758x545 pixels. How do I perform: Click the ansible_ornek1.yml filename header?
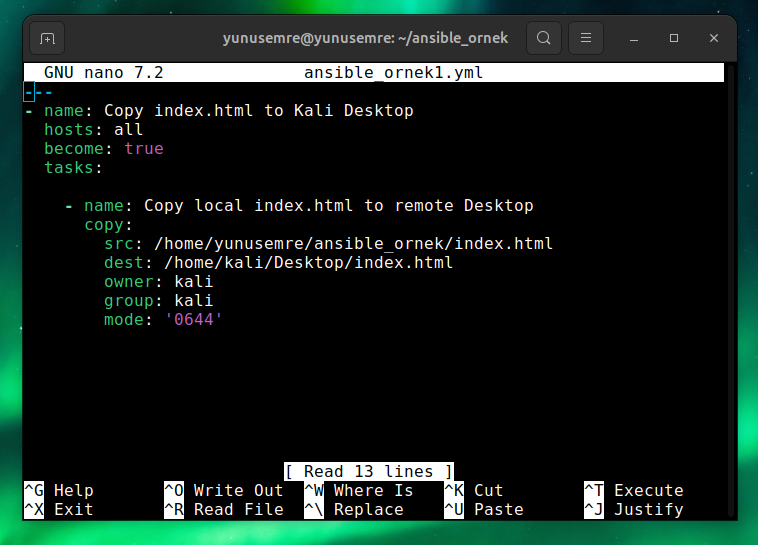pyautogui.click(x=393, y=73)
